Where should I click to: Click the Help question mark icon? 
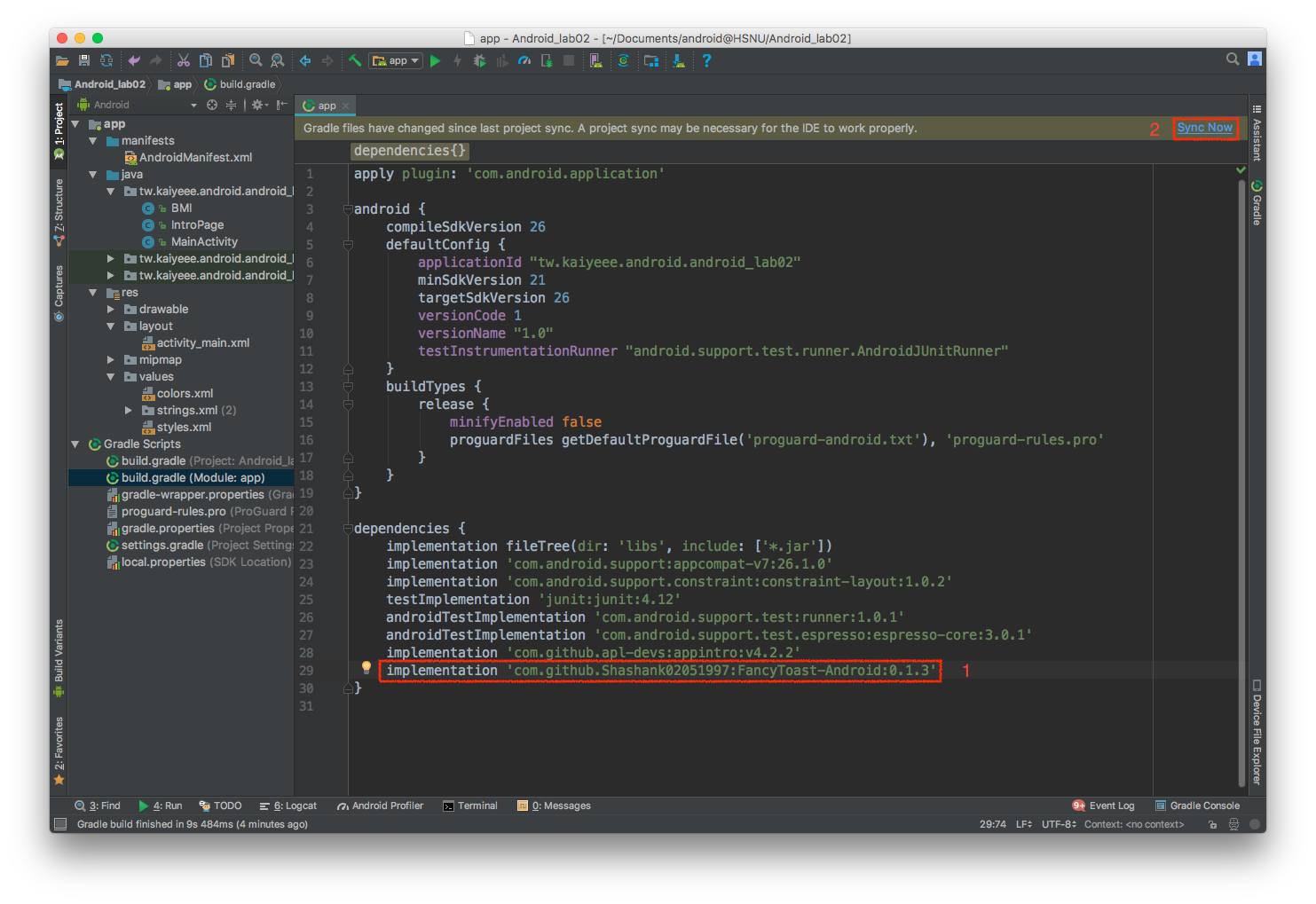coord(706,60)
